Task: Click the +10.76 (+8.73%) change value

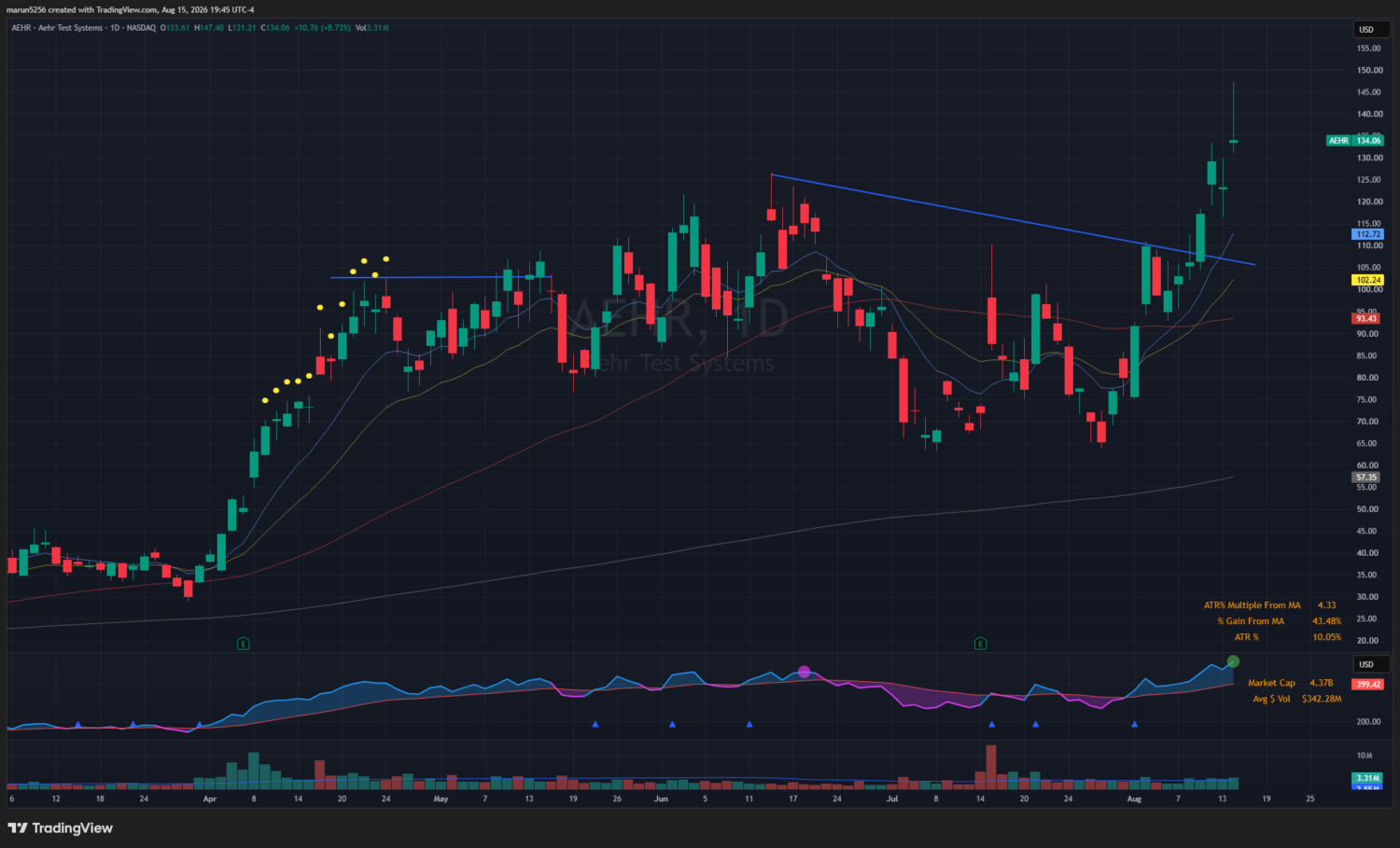Action: point(323,28)
